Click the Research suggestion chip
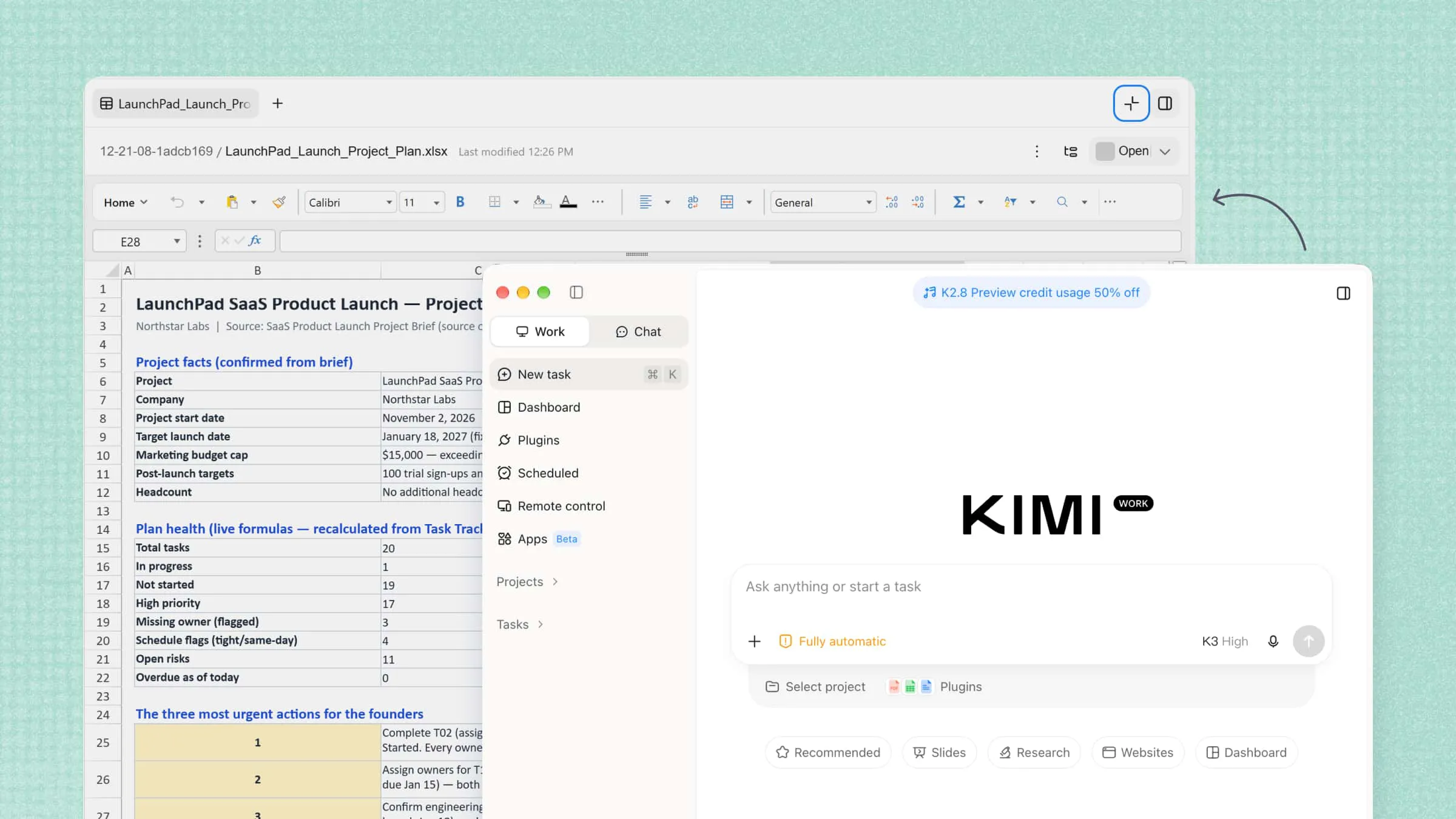 pos(1034,752)
